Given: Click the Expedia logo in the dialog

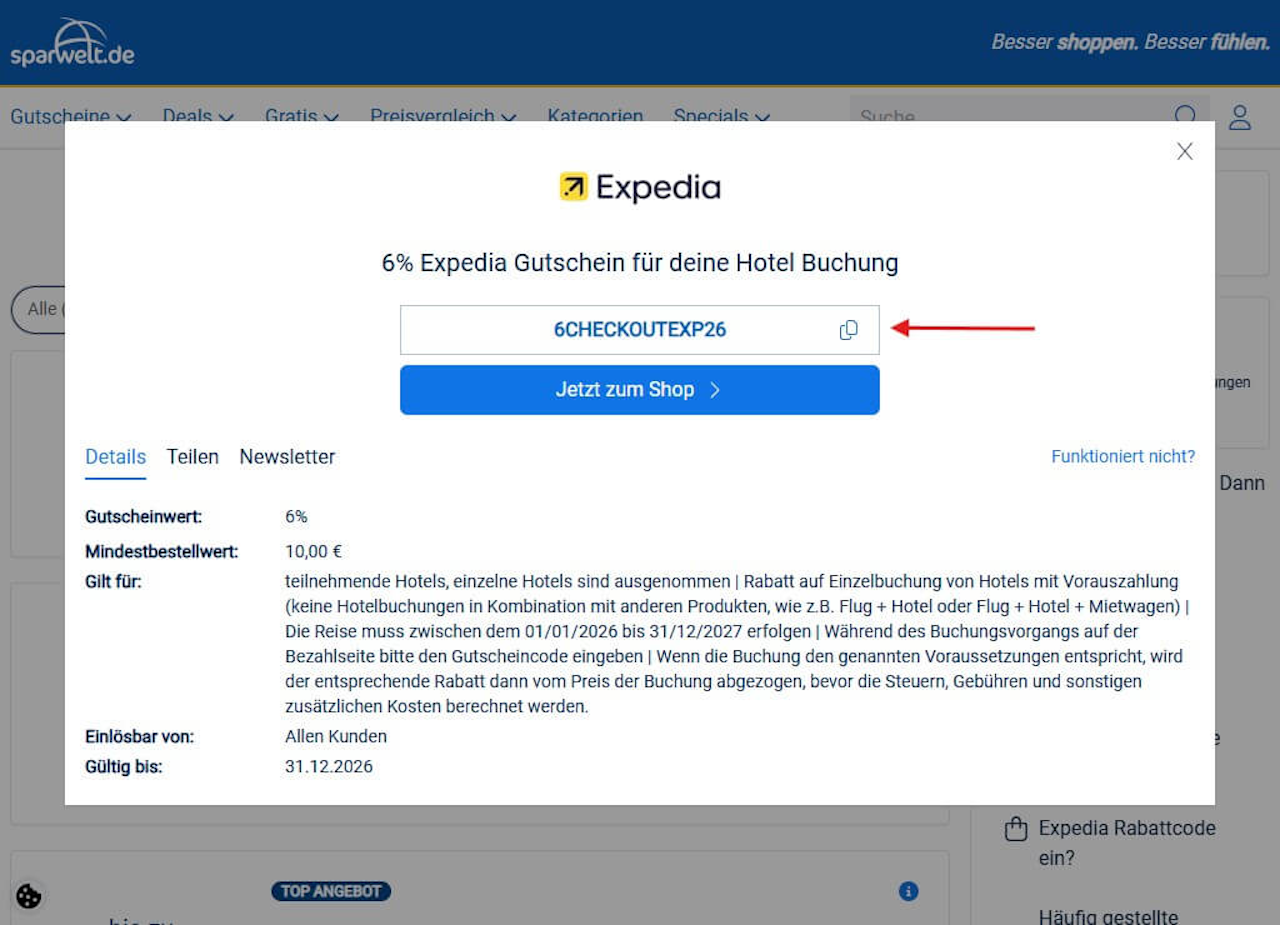Looking at the screenshot, I should pyautogui.click(x=640, y=187).
